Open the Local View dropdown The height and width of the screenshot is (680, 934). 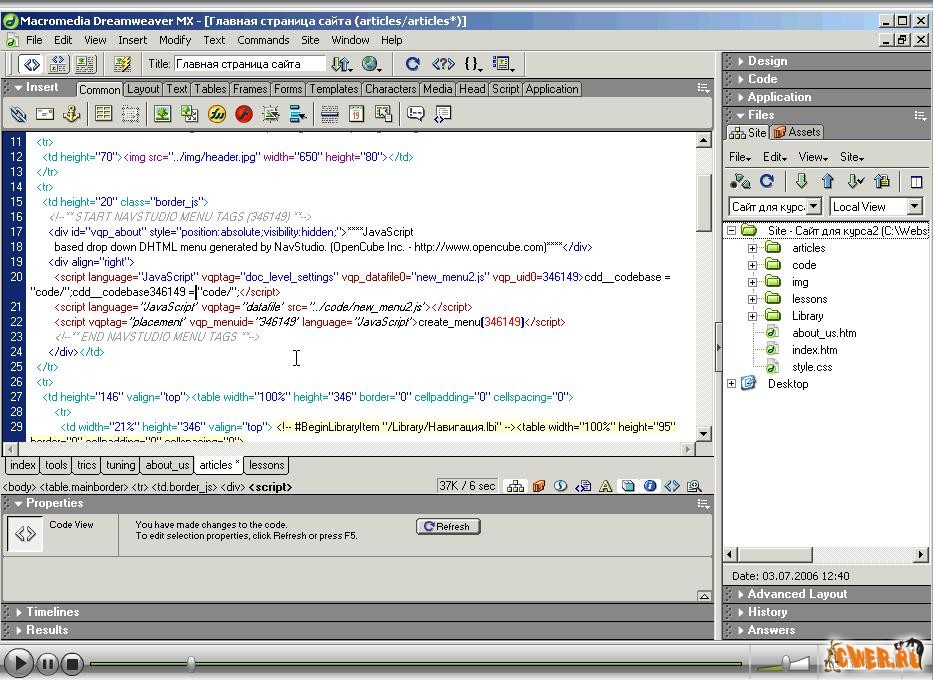(876, 207)
